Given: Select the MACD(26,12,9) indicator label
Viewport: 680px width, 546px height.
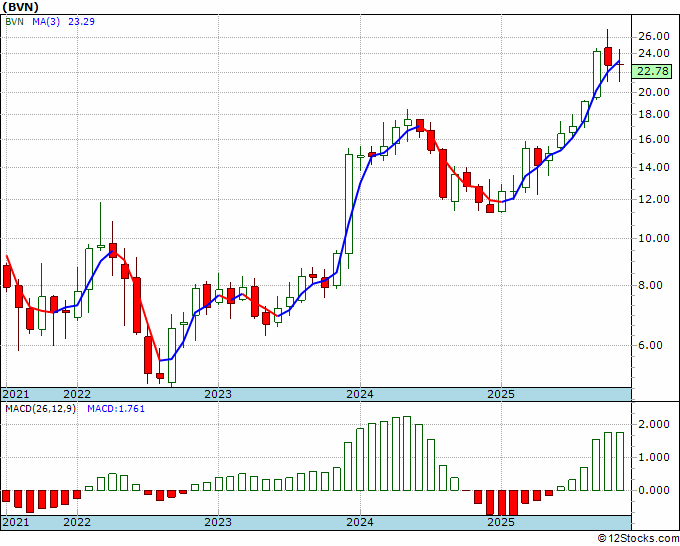Looking at the screenshot, I should pyautogui.click(x=40, y=409).
